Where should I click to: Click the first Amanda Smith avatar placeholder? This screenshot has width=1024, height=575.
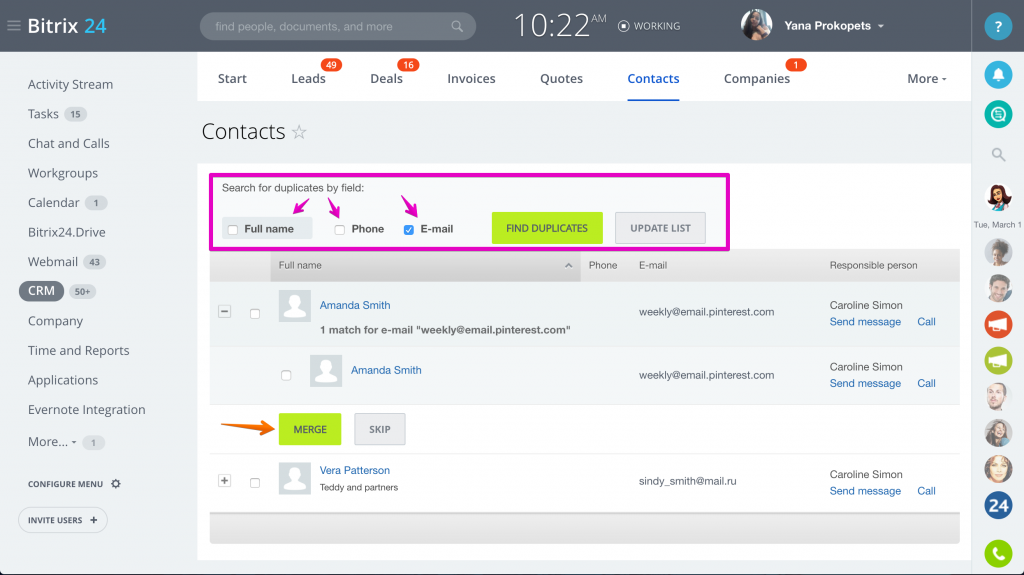(295, 306)
